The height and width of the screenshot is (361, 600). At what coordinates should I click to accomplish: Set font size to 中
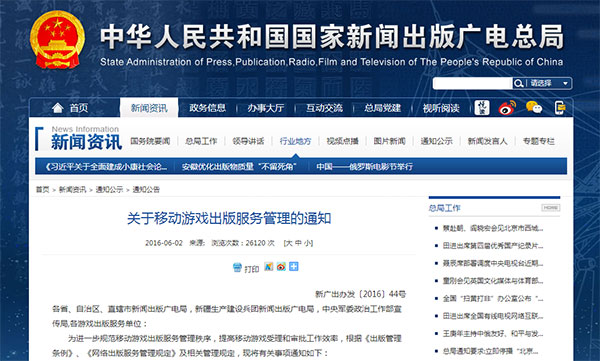[x=298, y=243]
